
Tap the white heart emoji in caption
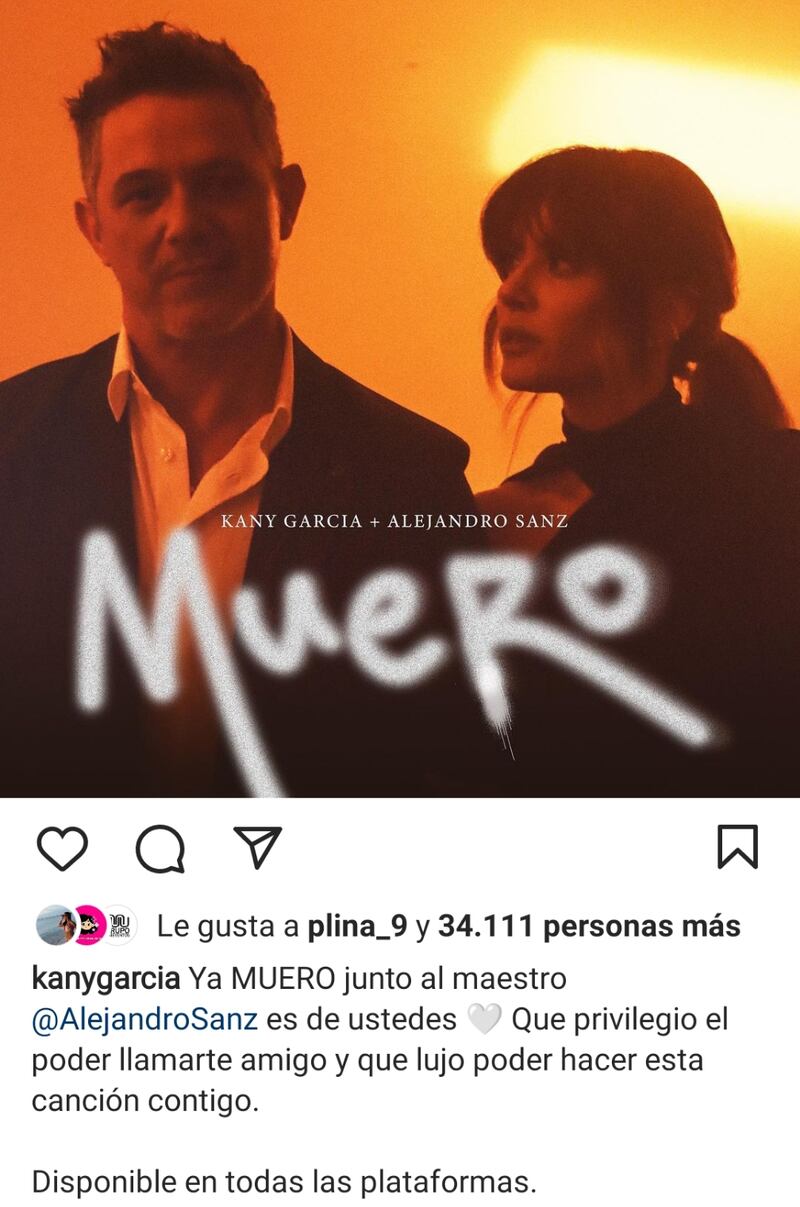[484, 1021]
